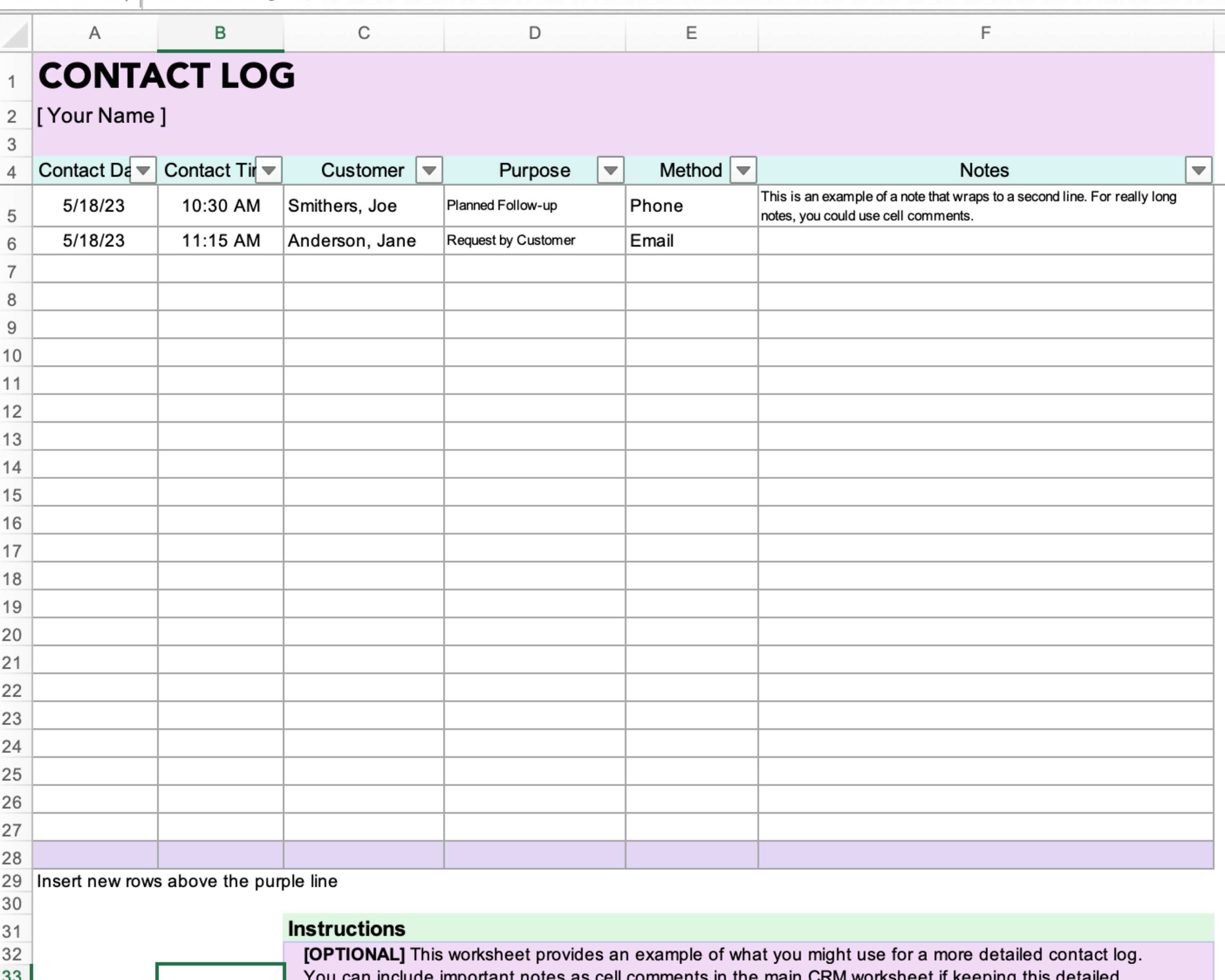The height and width of the screenshot is (980, 1225).
Task: Select column E header
Action: 691,33
